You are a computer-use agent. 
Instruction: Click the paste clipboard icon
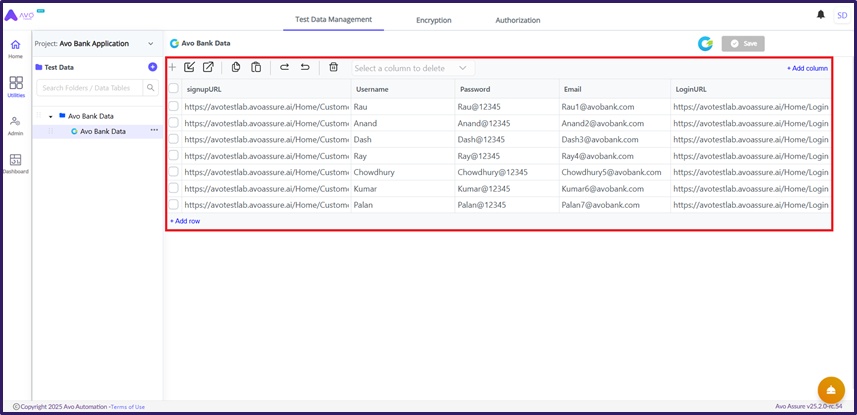tap(256, 68)
